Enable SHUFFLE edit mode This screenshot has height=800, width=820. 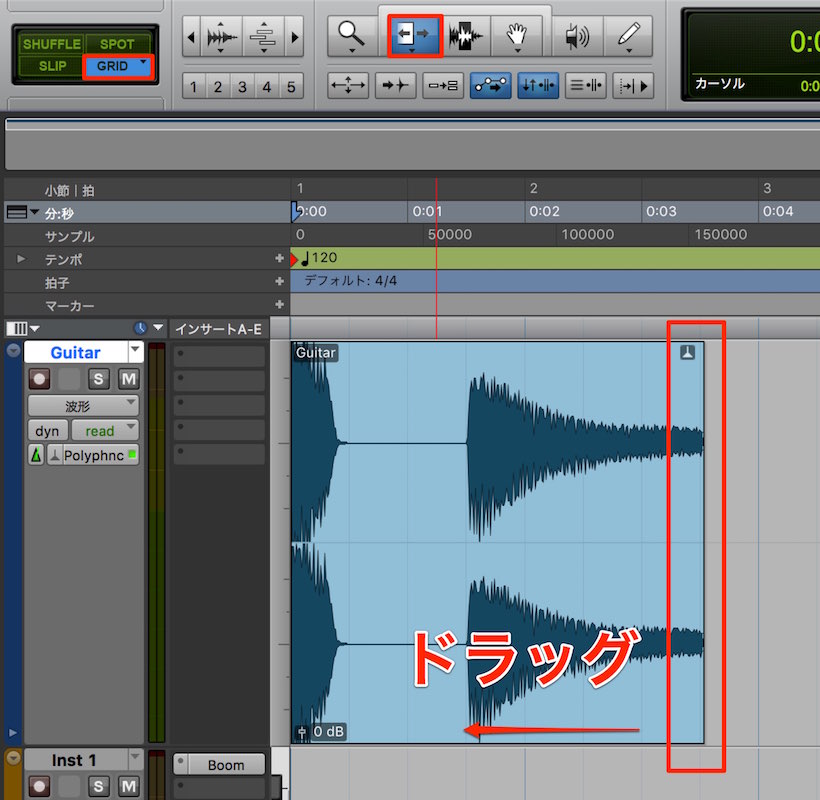click(x=51, y=44)
